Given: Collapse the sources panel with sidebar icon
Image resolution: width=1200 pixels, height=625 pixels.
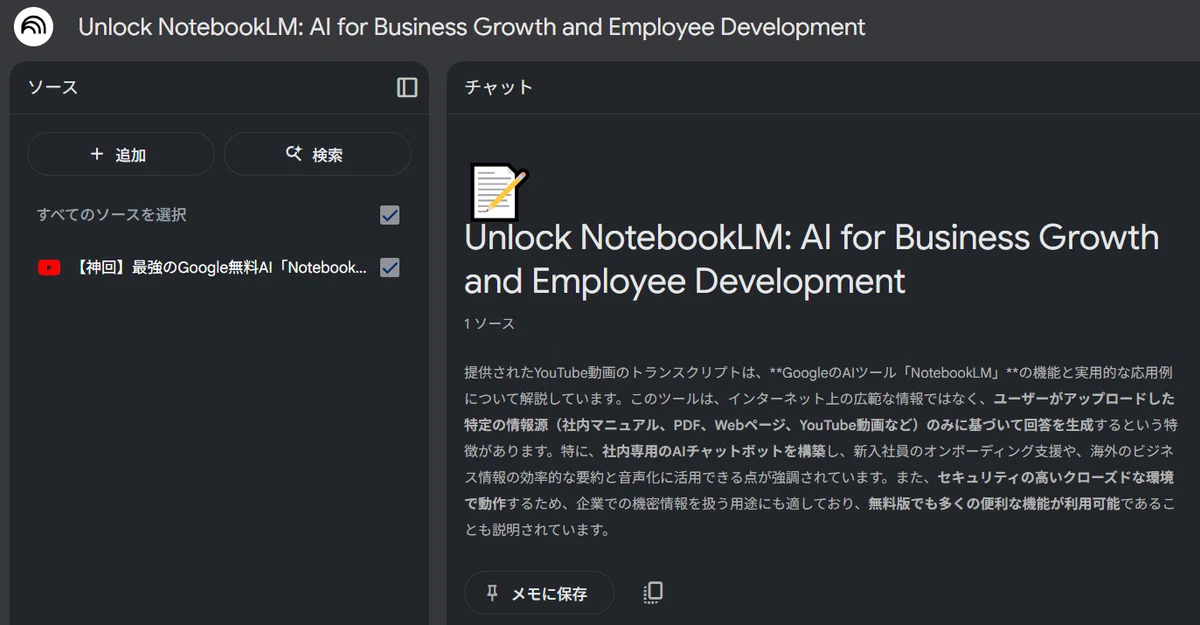Looking at the screenshot, I should click(407, 88).
